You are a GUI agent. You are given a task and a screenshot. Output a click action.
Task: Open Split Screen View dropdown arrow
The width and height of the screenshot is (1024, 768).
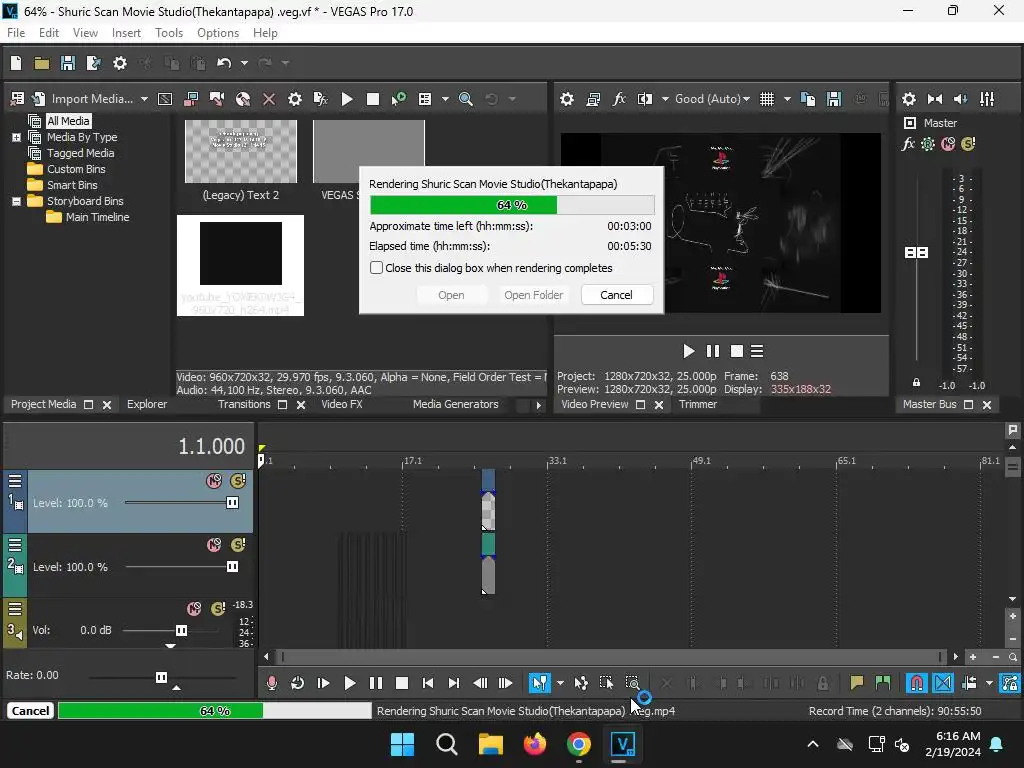[x=665, y=99]
